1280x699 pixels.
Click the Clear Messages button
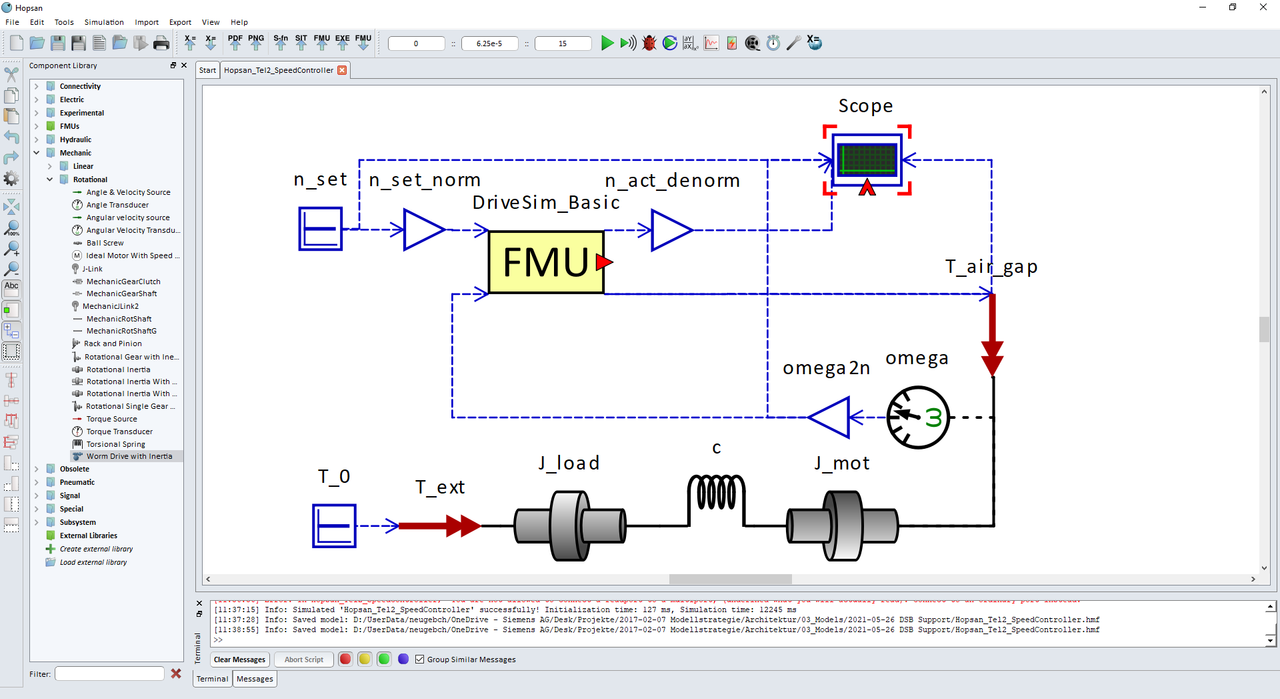click(x=240, y=660)
